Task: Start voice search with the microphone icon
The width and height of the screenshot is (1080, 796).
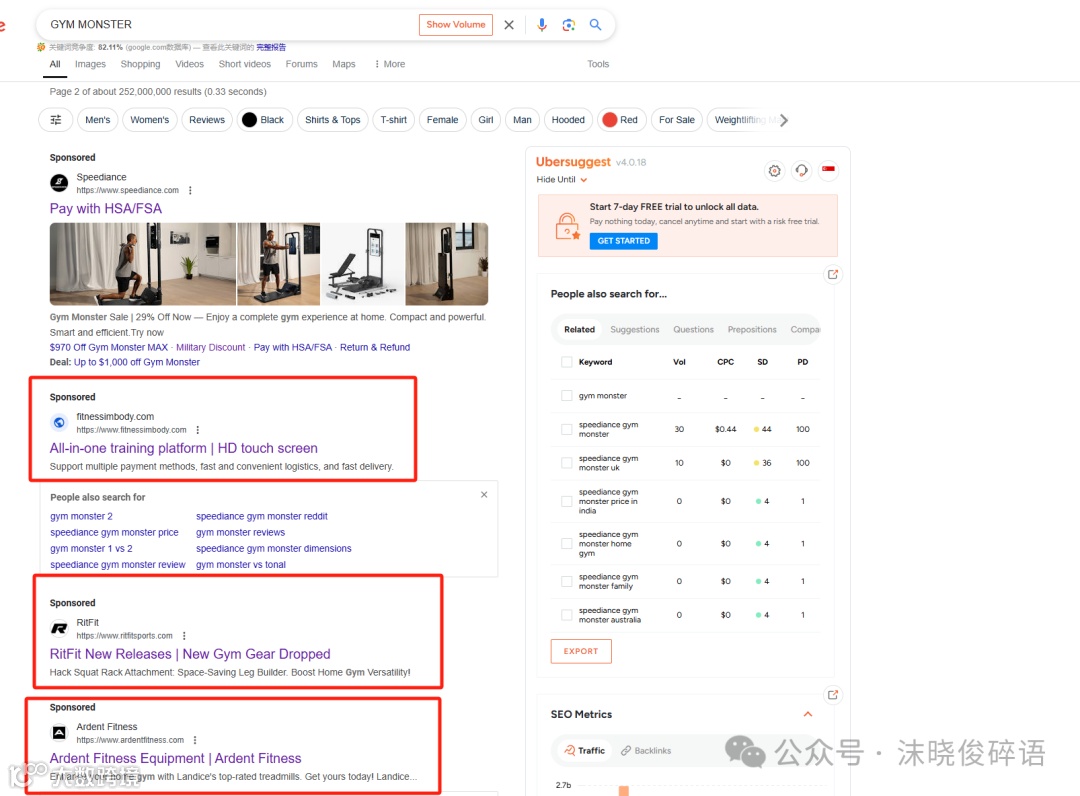Action: coord(542,25)
